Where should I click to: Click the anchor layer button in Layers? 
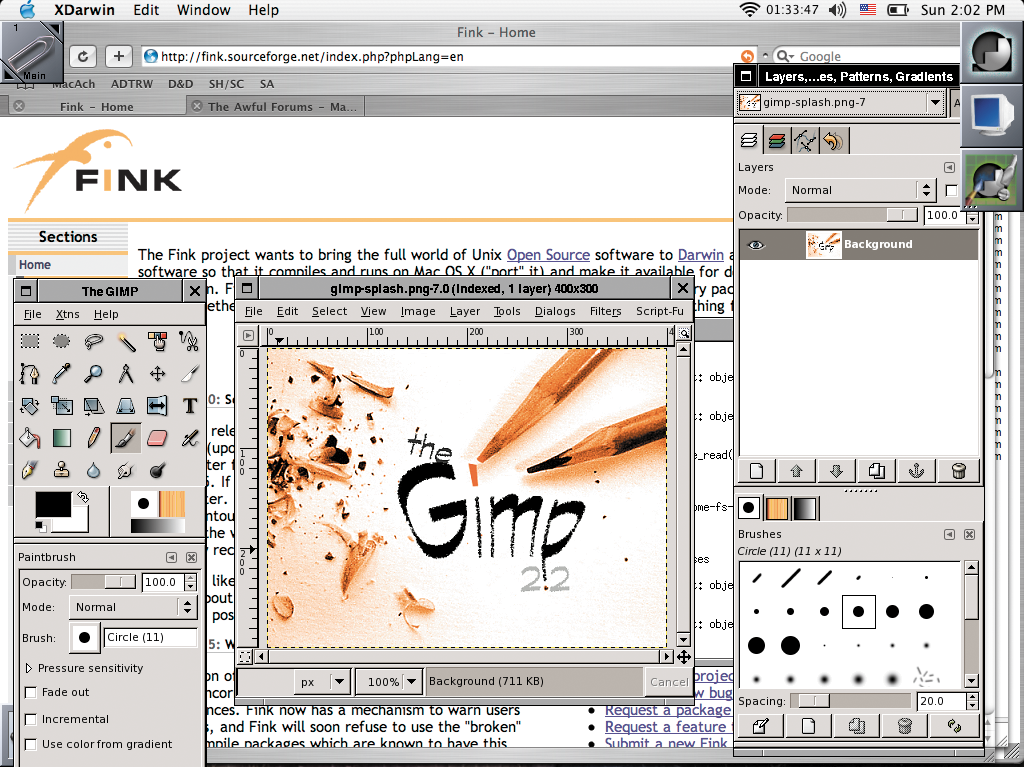[917, 470]
